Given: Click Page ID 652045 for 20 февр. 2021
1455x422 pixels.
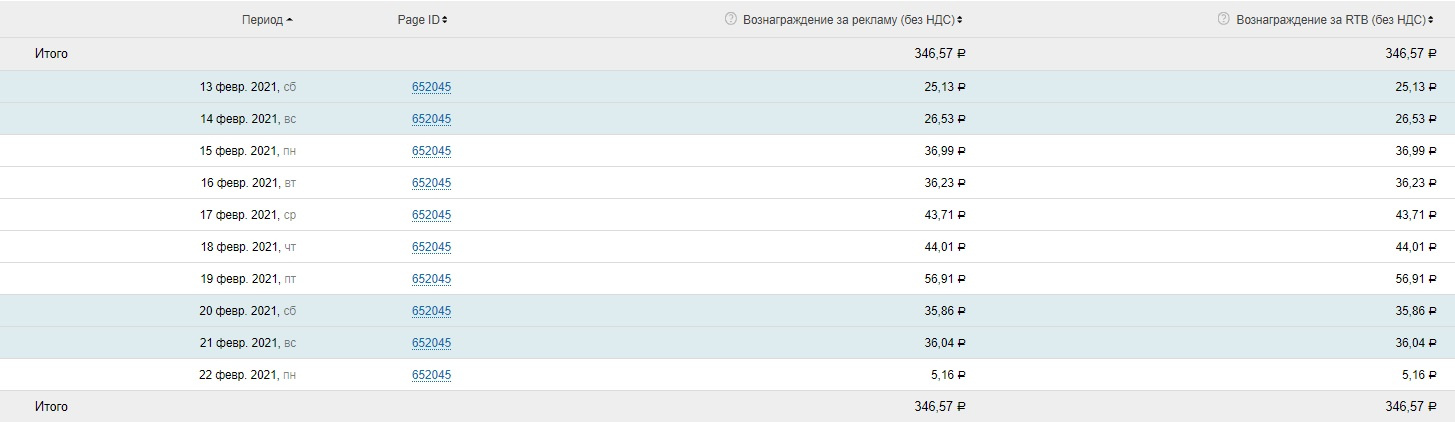Looking at the screenshot, I should tap(431, 311).
